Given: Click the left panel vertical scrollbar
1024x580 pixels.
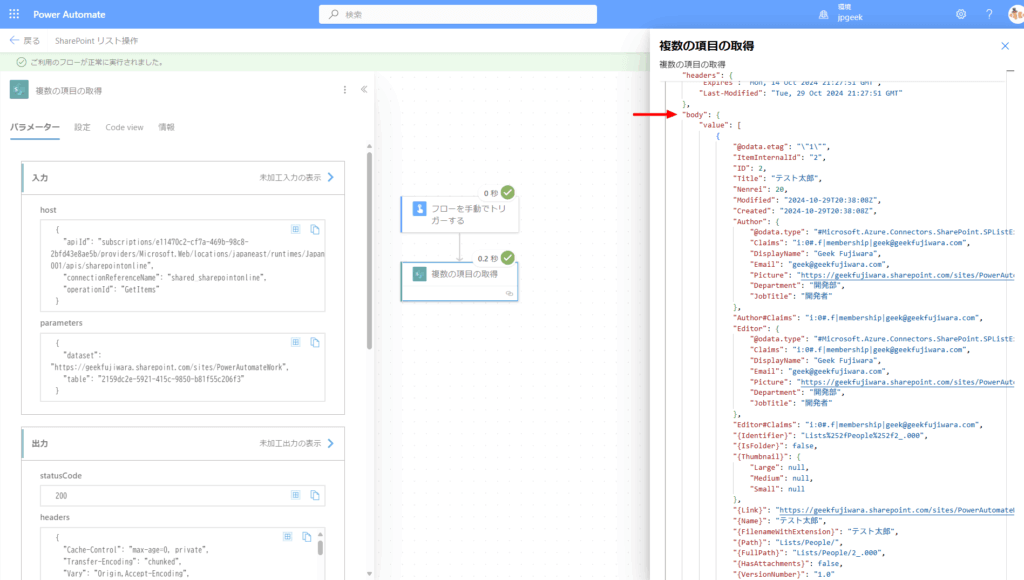Looking at the screenshot, I should click(x=369, y=251).
